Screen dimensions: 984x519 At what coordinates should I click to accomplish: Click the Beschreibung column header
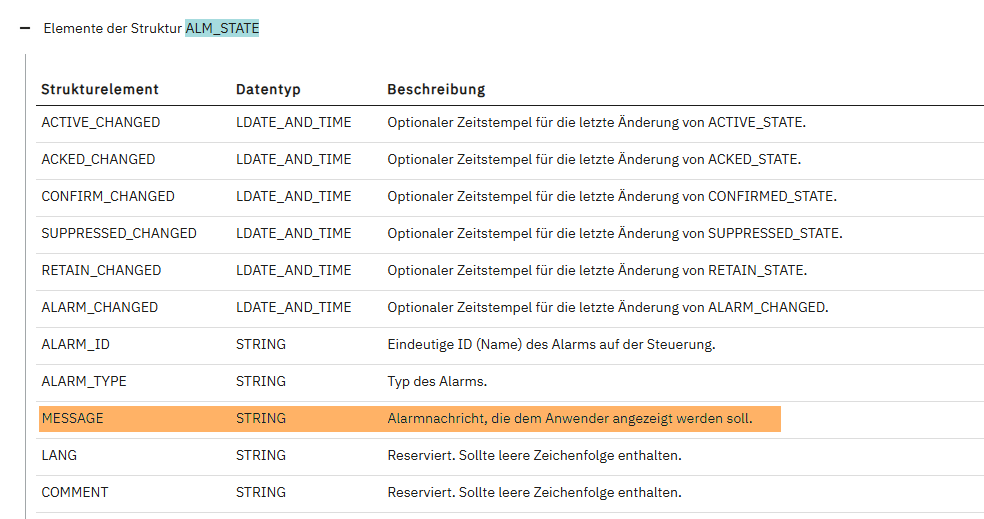tap(436, 89)
